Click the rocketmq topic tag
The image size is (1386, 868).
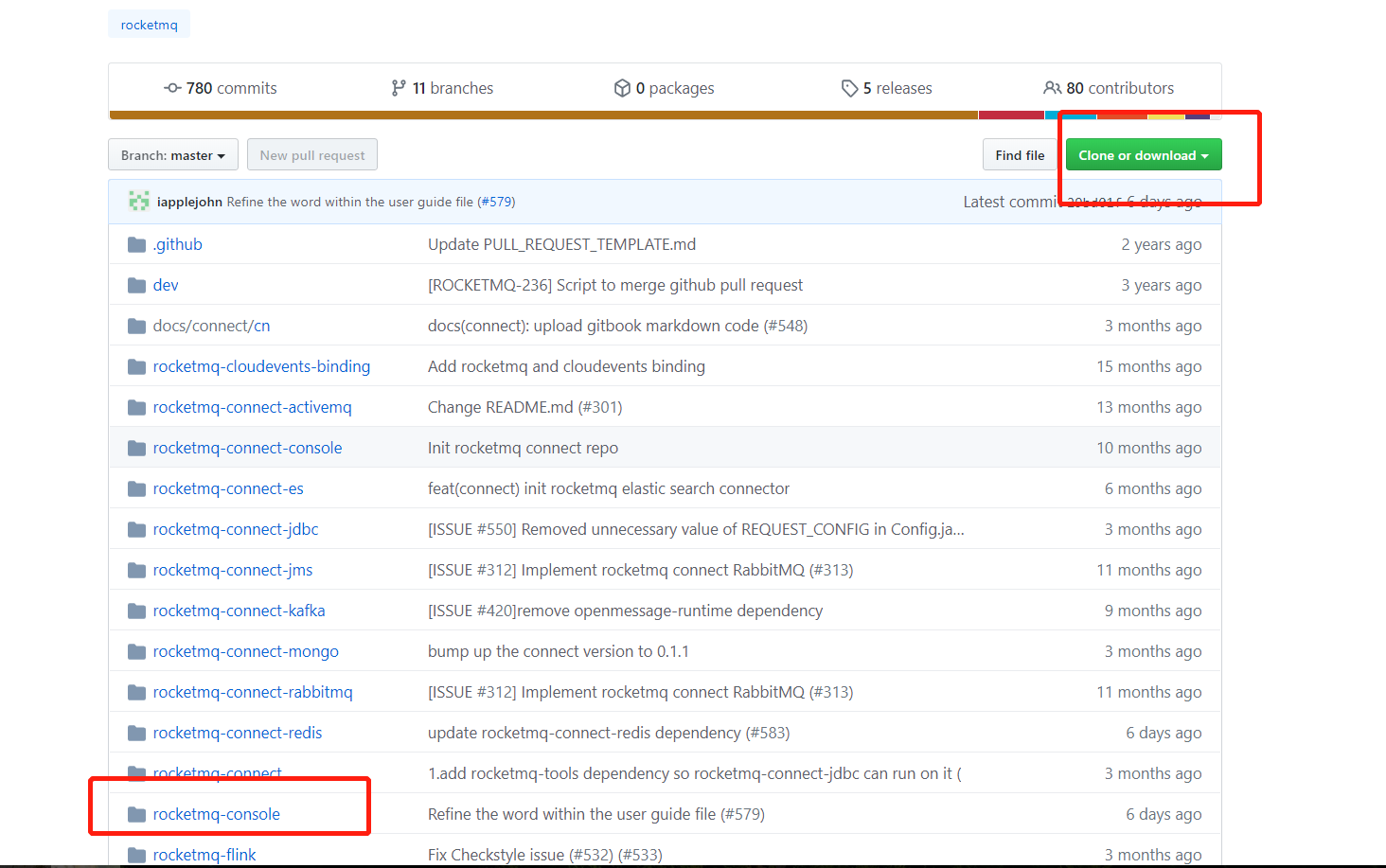(x=149, y=25)
